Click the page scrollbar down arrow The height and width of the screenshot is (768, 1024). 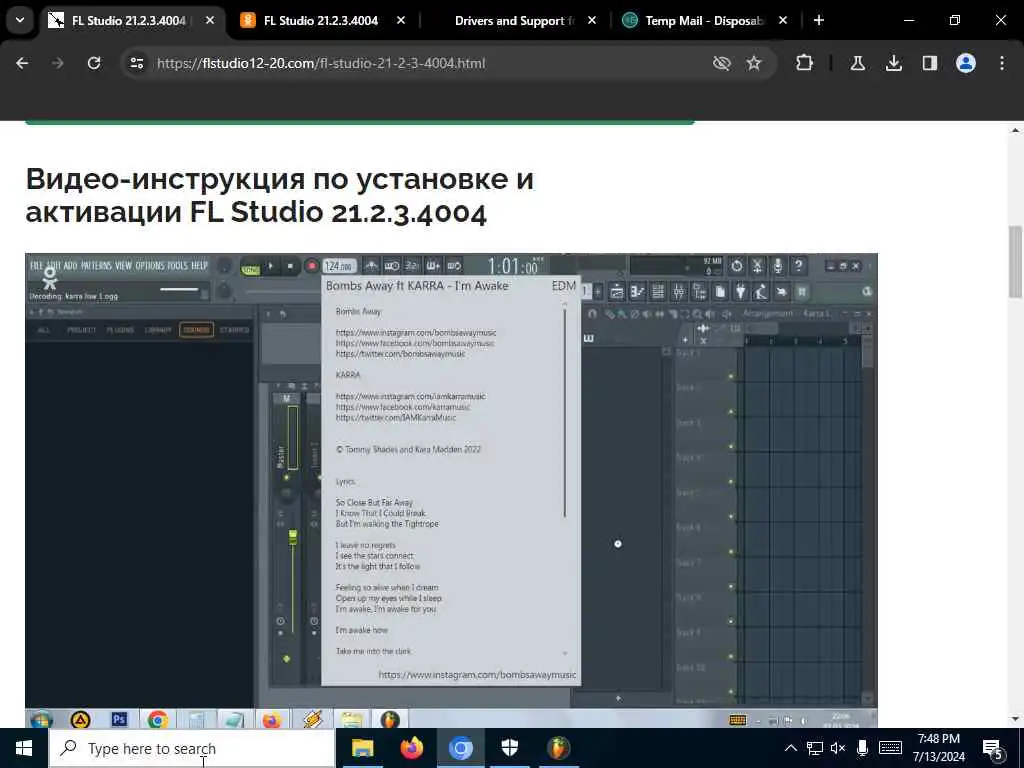1015,720
